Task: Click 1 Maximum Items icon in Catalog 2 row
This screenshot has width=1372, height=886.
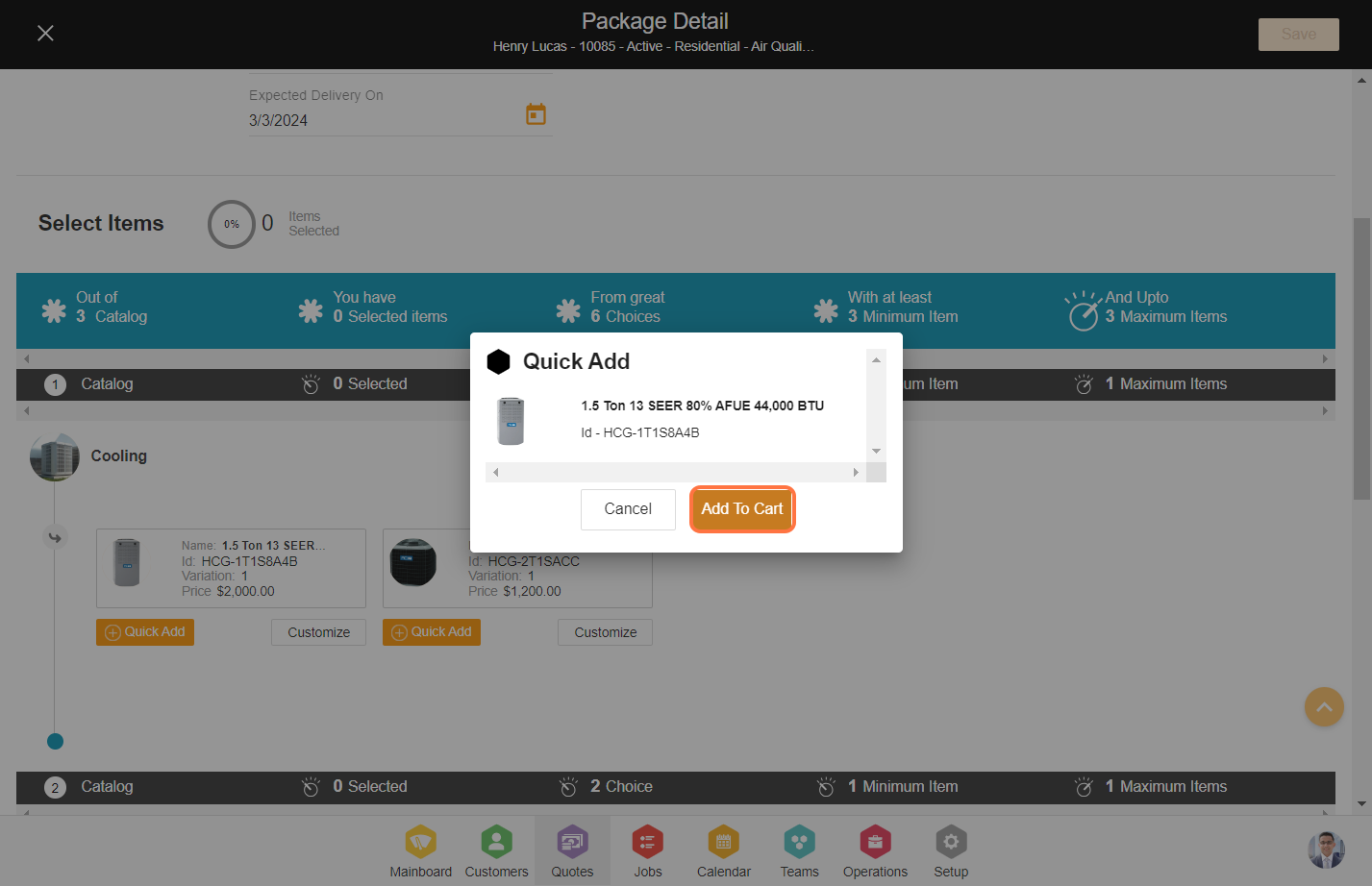Action: (1084, 787)
